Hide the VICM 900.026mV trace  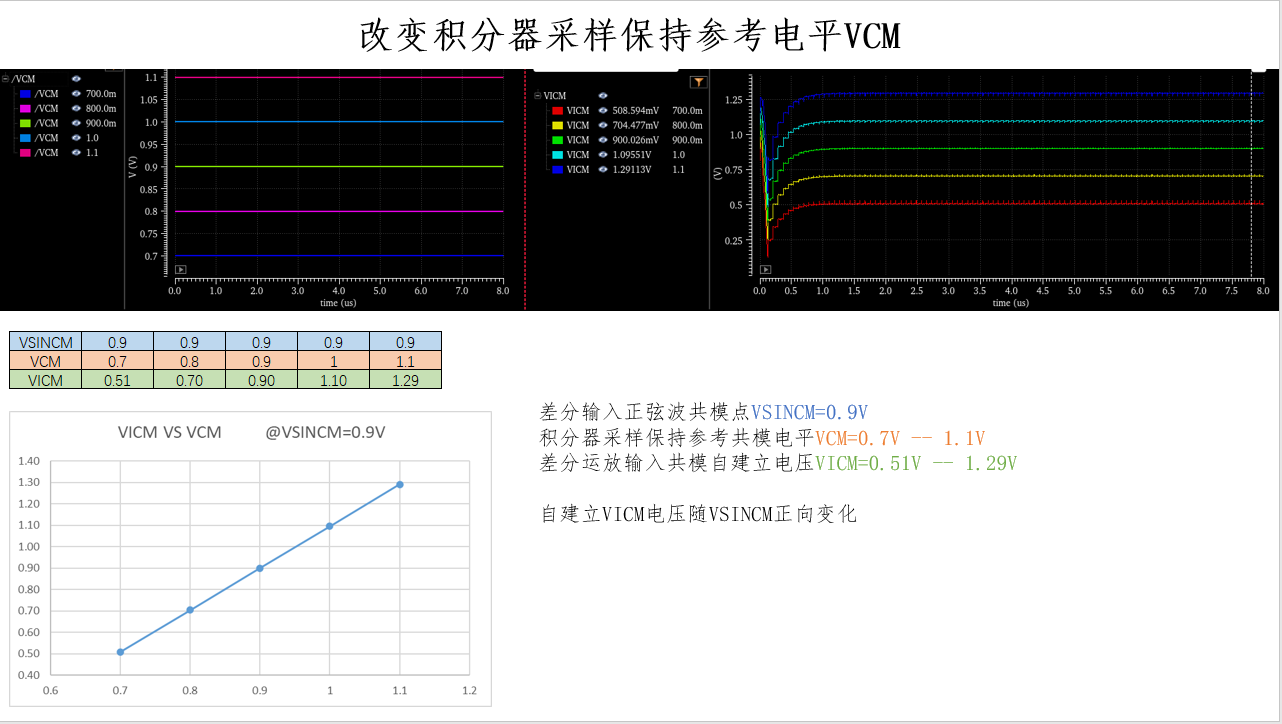click(603, 140)
